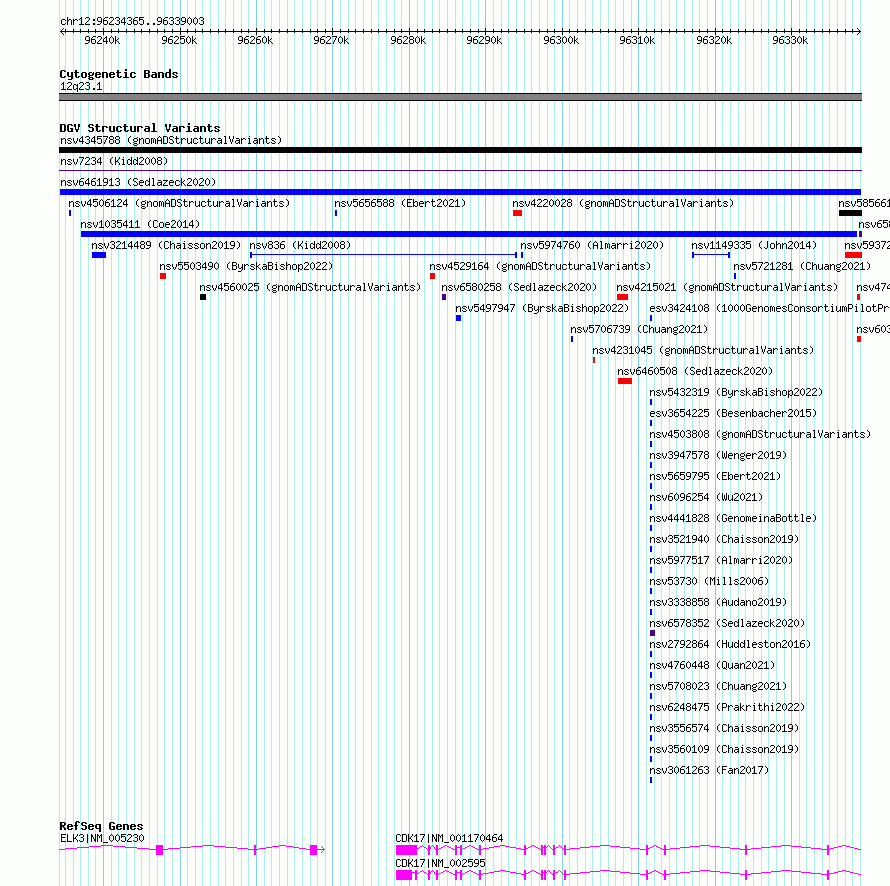The width and height of the screenshot is (890, 886).
Task: Click nsv3947578 (Wenger2019) label
Action: (718, 455)
